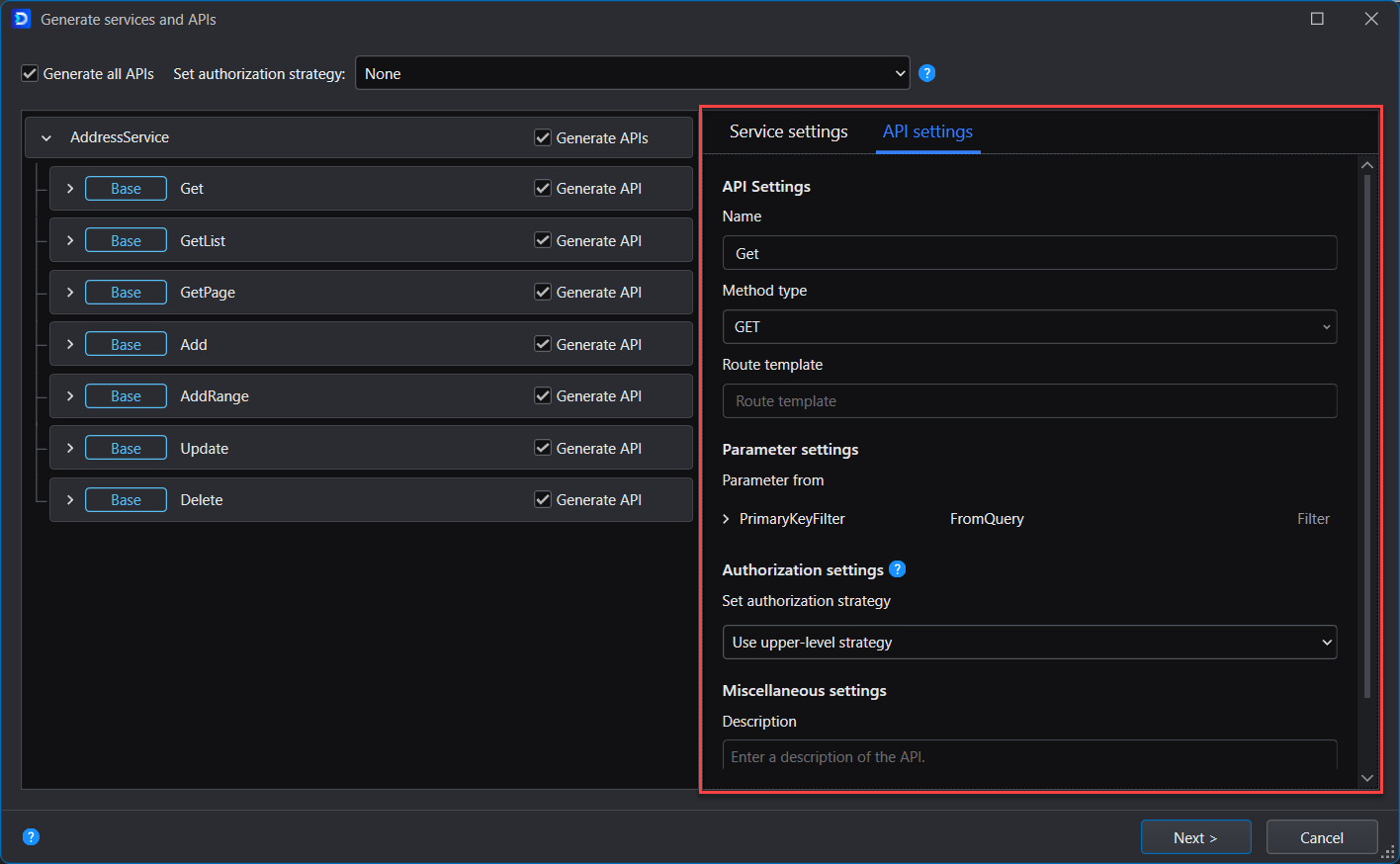This screenshot has width=1400, height=864.
Task: Select the GetPage method name
Action: [208, 292]
